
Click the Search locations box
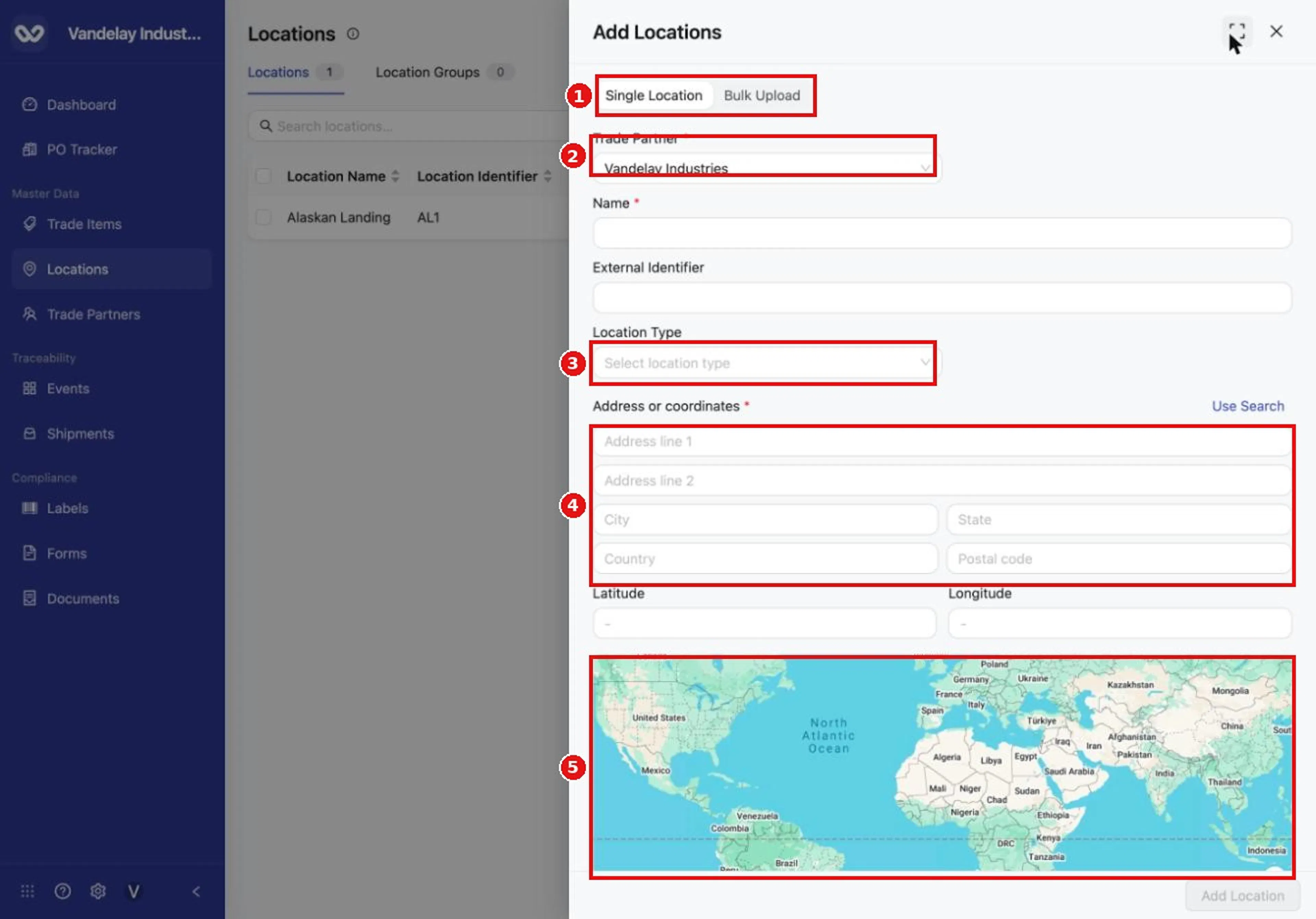tap(408, 126)
